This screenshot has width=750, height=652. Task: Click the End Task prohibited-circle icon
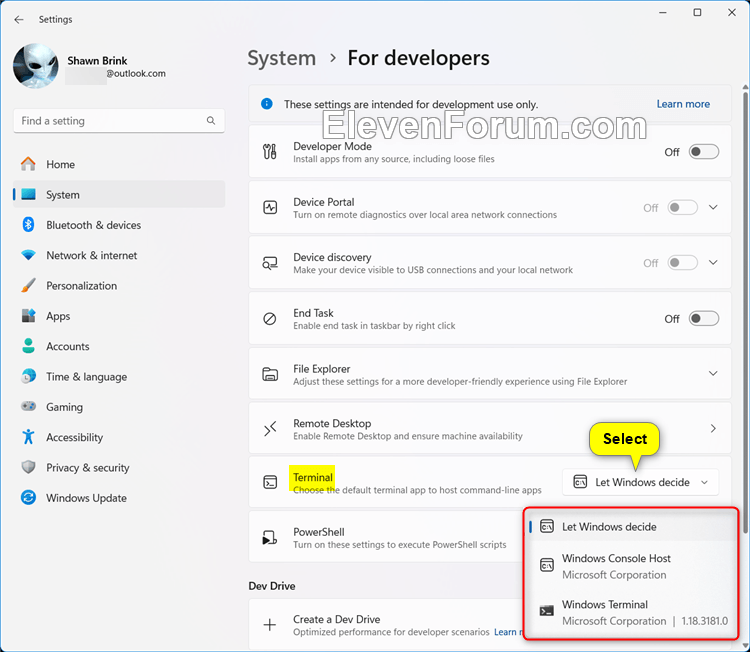270,319
